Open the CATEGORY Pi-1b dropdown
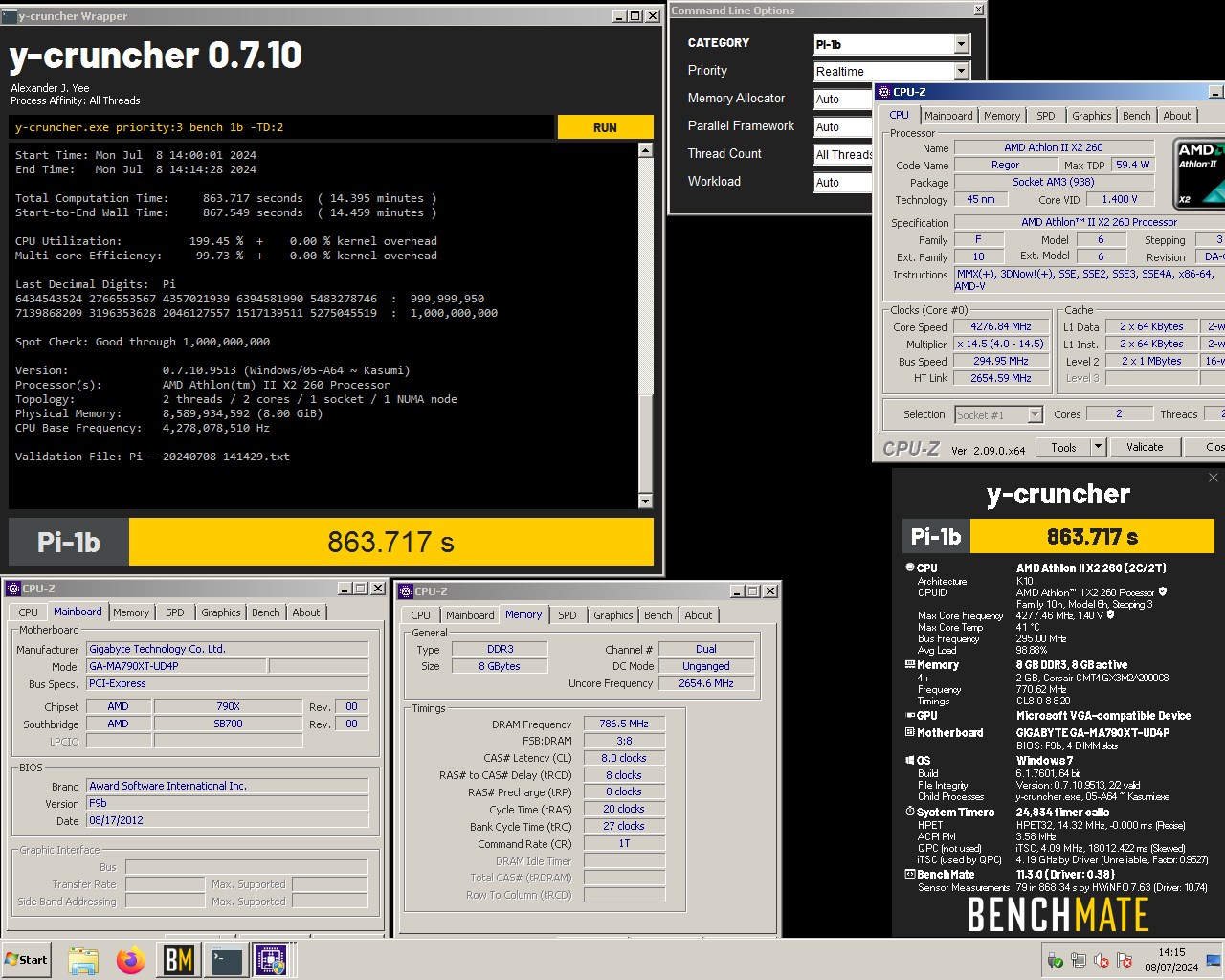The image size is (1225, 980). tap(961, 44)
